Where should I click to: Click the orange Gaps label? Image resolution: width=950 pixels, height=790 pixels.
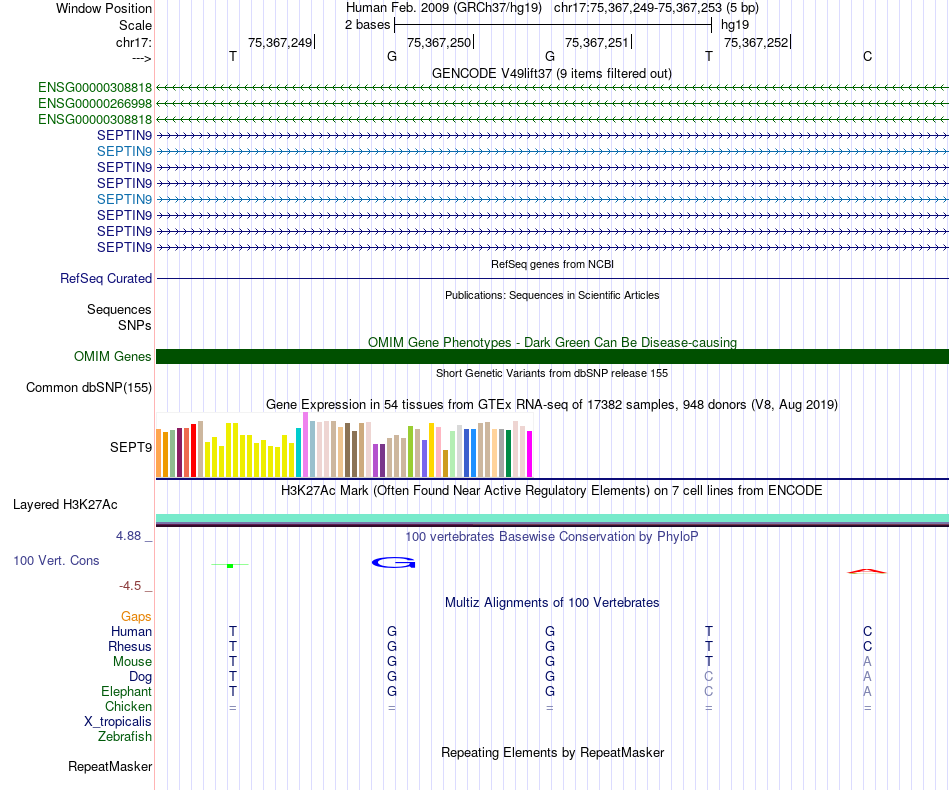pos(136,616)
